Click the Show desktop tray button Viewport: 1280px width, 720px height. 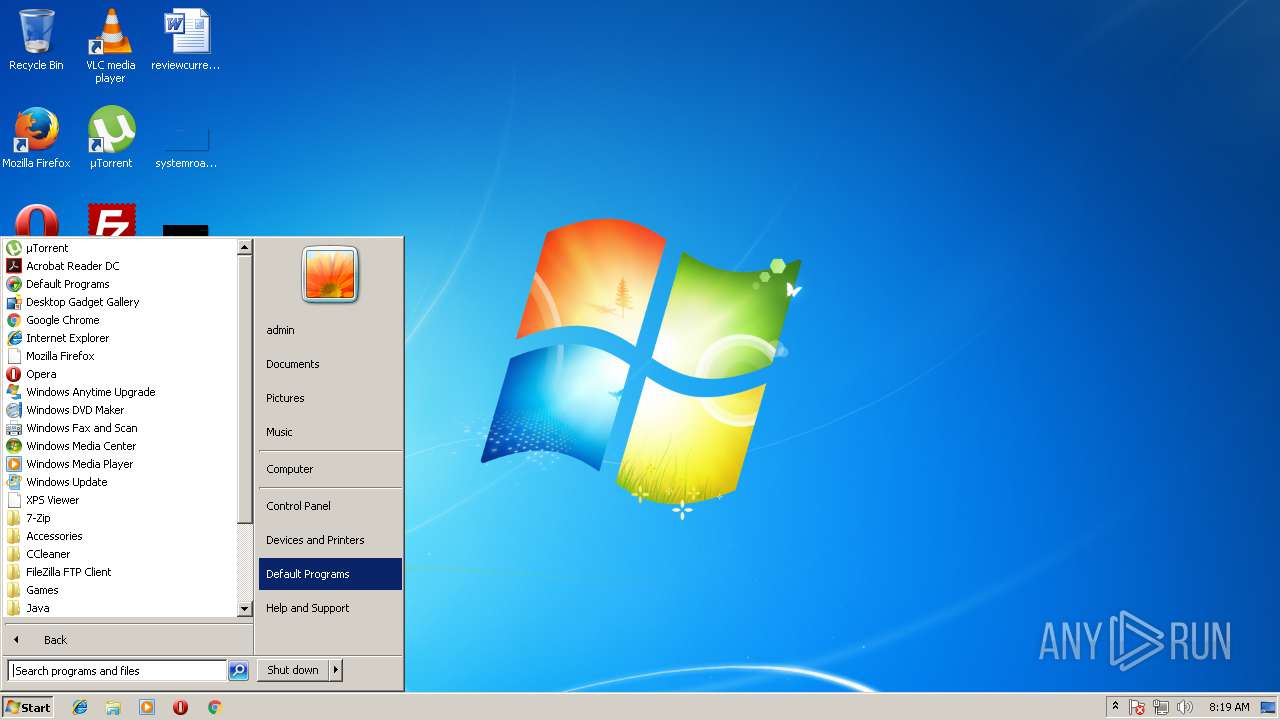1268,707
